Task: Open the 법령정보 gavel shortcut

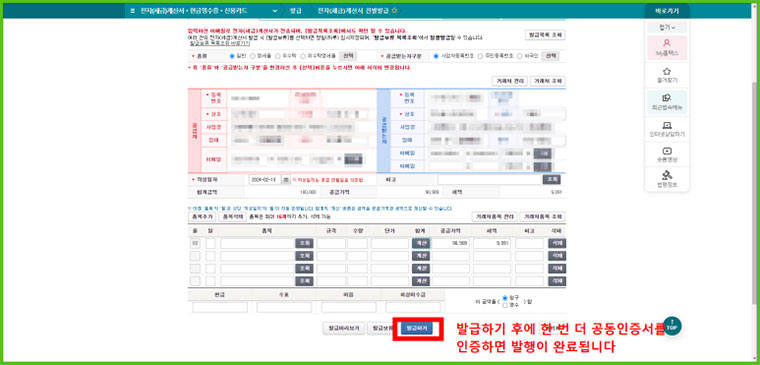Action: [x=667, y=179]
